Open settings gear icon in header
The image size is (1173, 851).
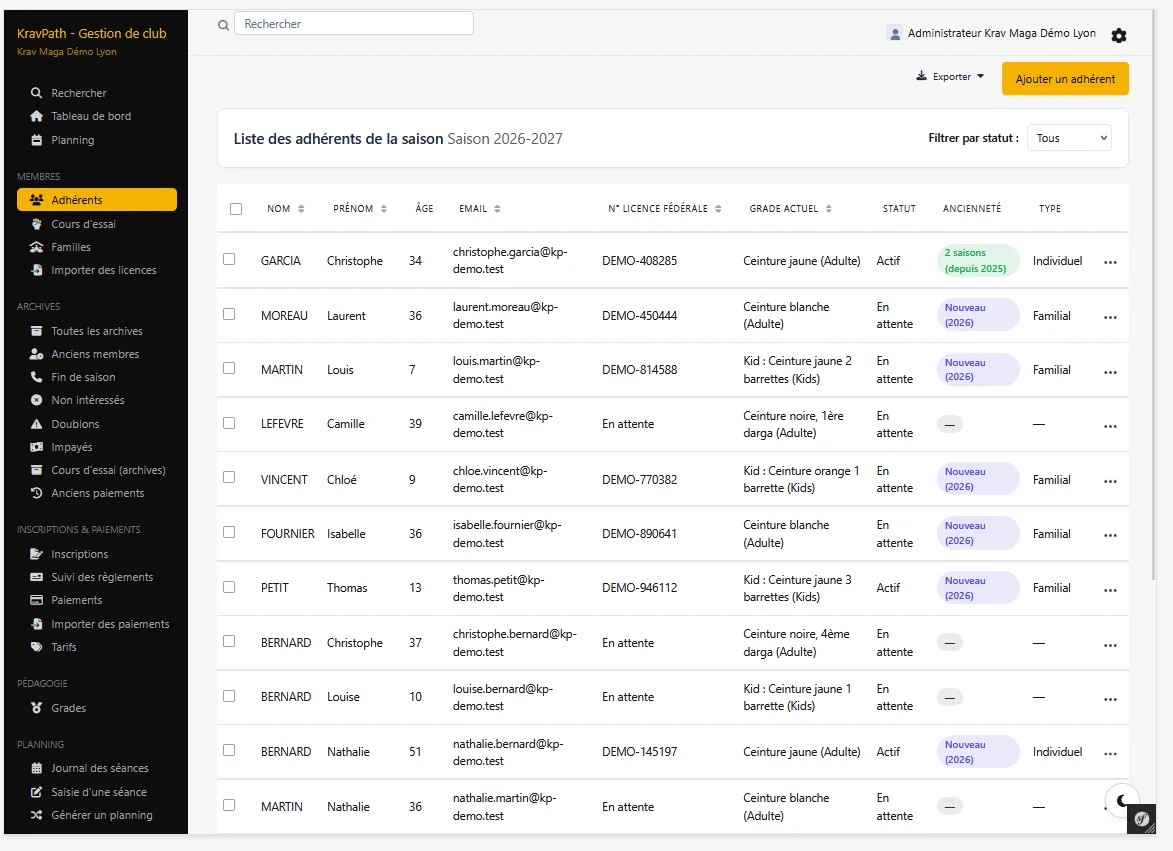tap(1118, 35)
